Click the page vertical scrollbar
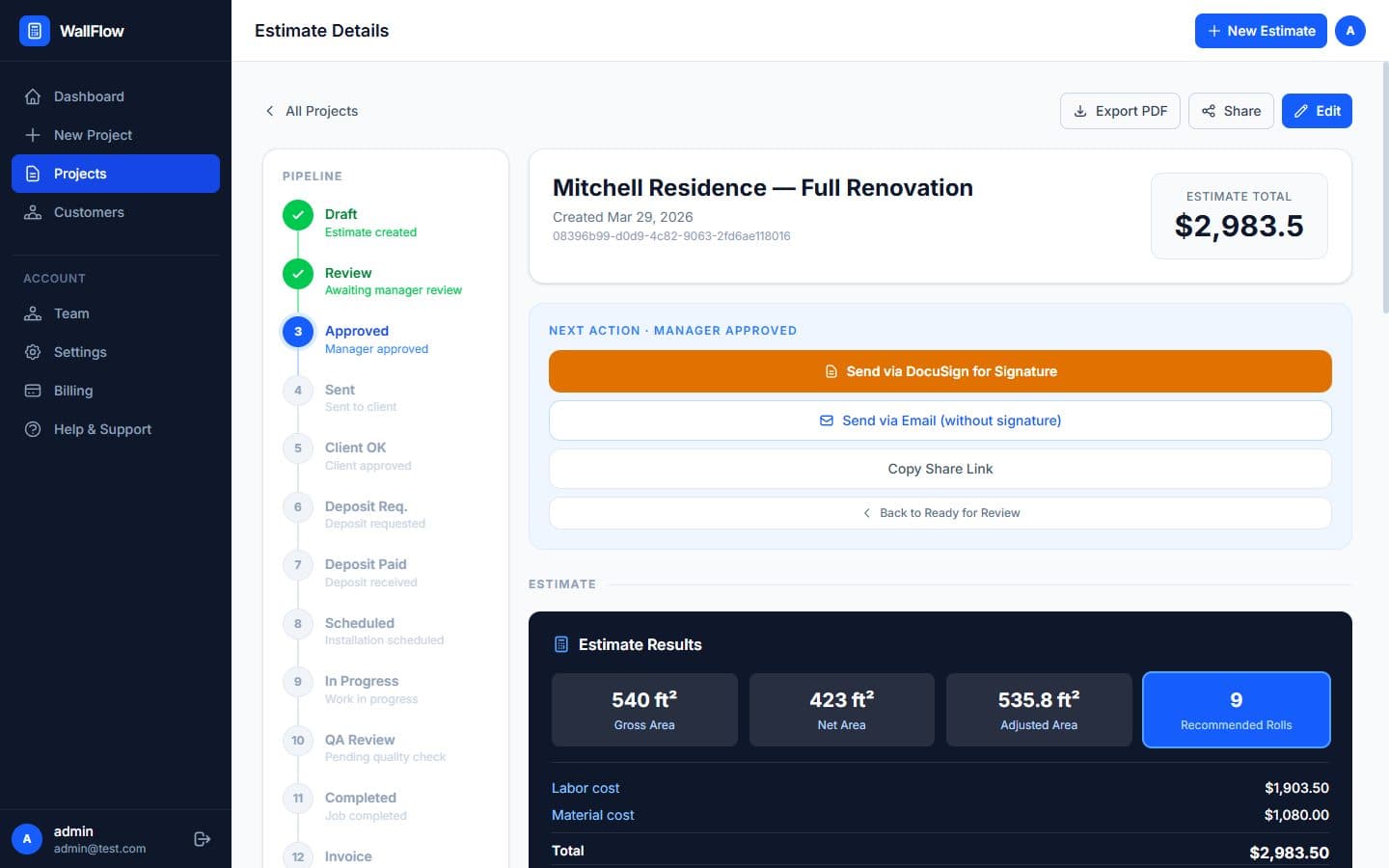This screenshot has width=1389, height=868. pyautogui.click(x=1386, y=188)
